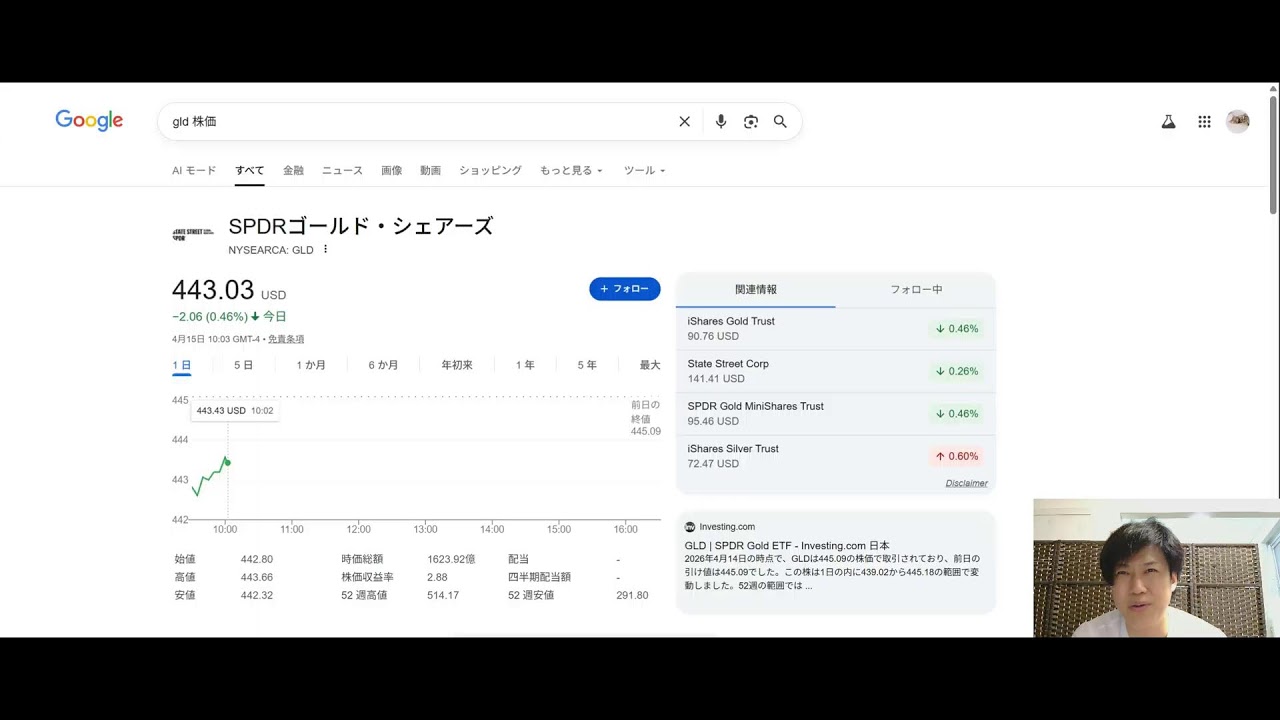Open the three-dot menu next to NYSEARCA: GLD
The height and width of the screenshot is (720, 1280).
click(325, 249)
